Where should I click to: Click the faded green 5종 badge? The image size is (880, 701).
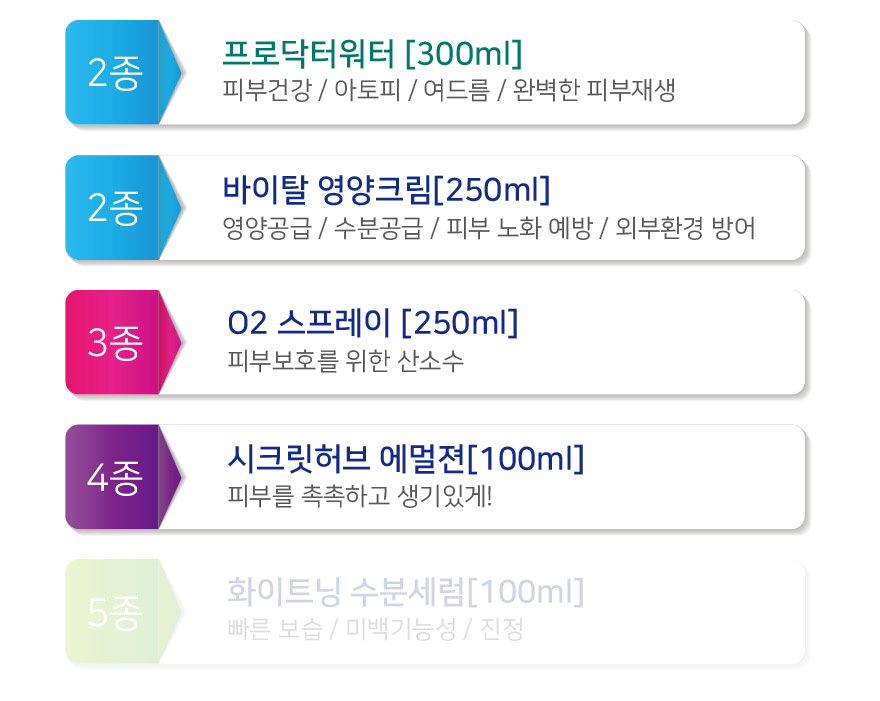click(x=122, y=612)
